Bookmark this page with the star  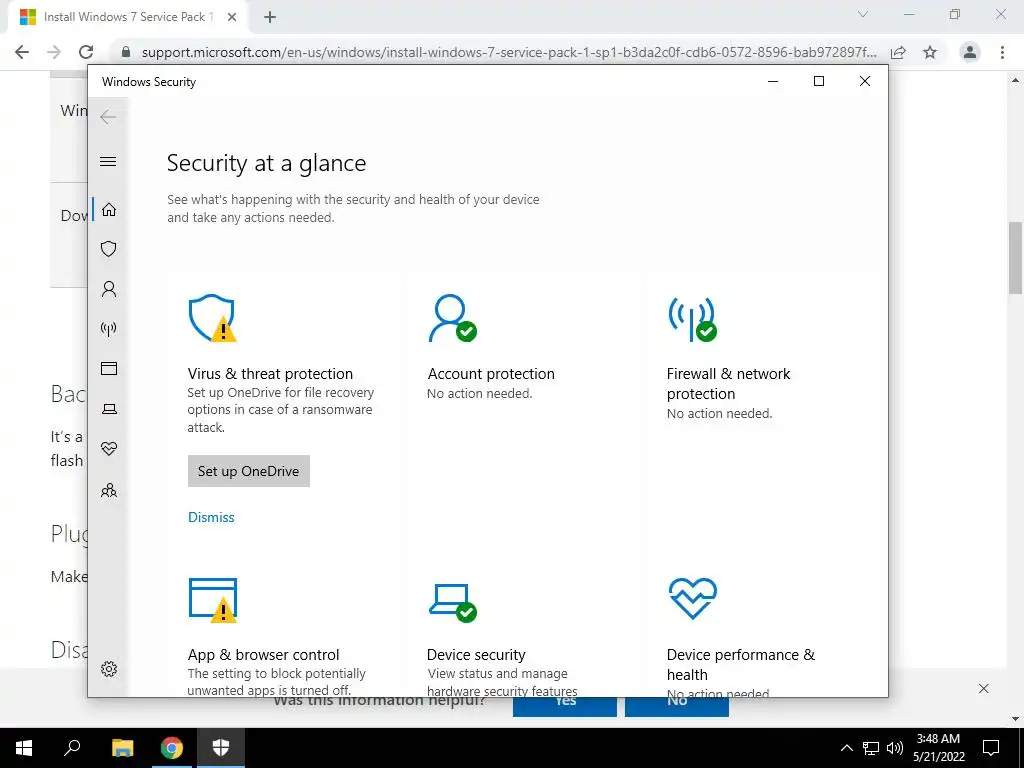pos(930,52)
